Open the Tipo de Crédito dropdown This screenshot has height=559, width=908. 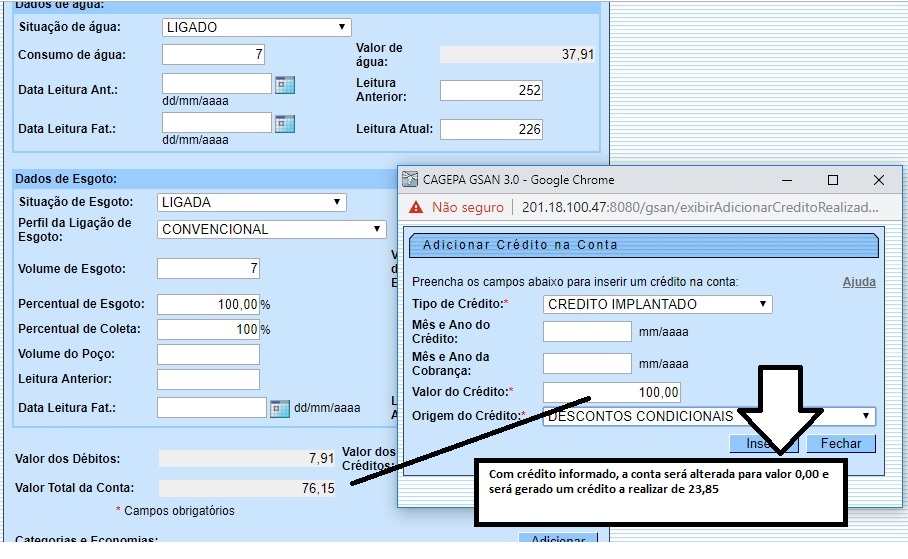657,304
